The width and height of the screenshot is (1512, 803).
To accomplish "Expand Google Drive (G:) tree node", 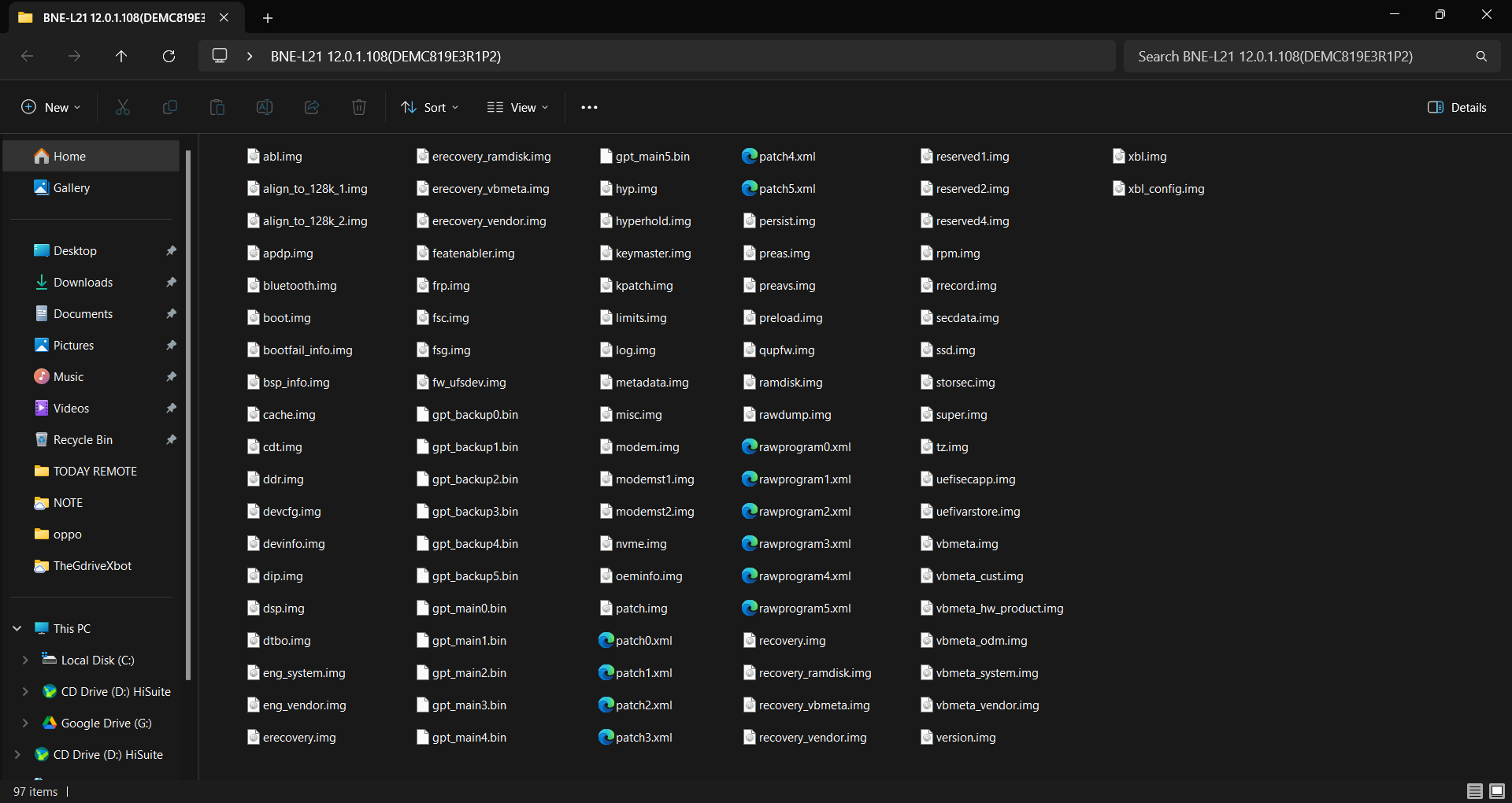I will pyautogui.click(x=25, y=723).
